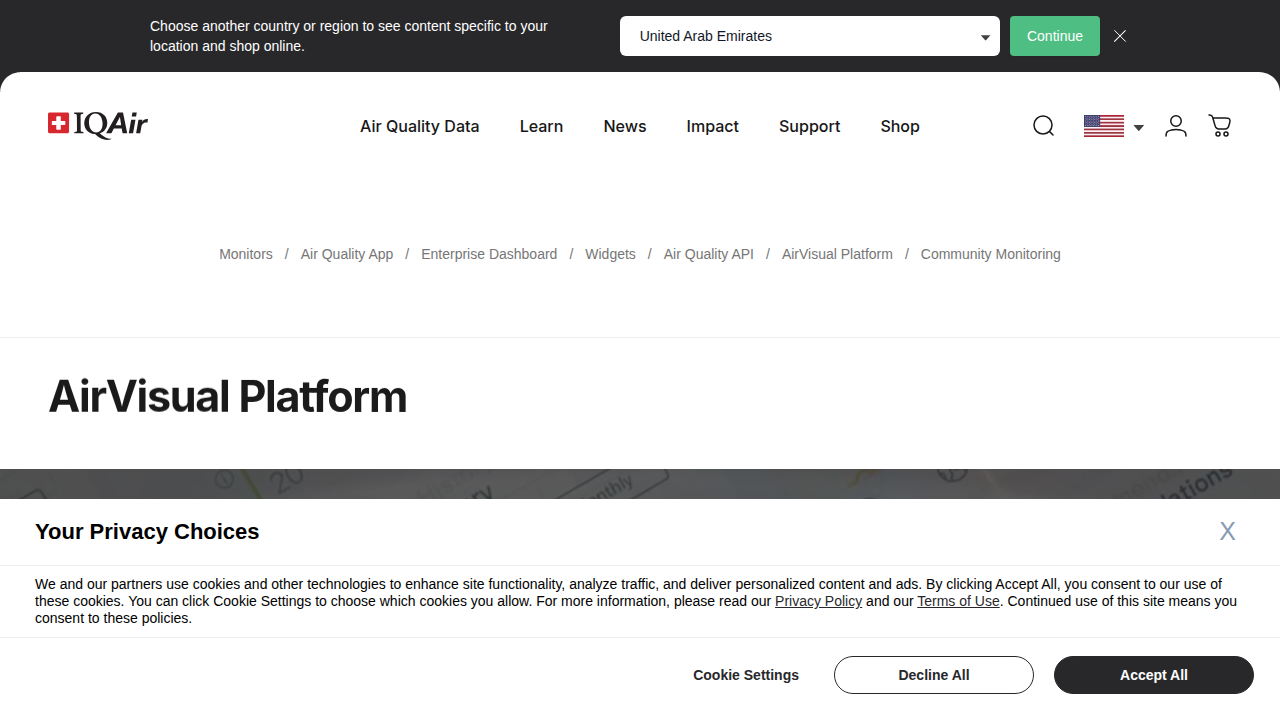This screenshot has width=1280, height=720.
Task: Go to the Air Quality API link
Action: pyautogui.click(x=709, y=254)
